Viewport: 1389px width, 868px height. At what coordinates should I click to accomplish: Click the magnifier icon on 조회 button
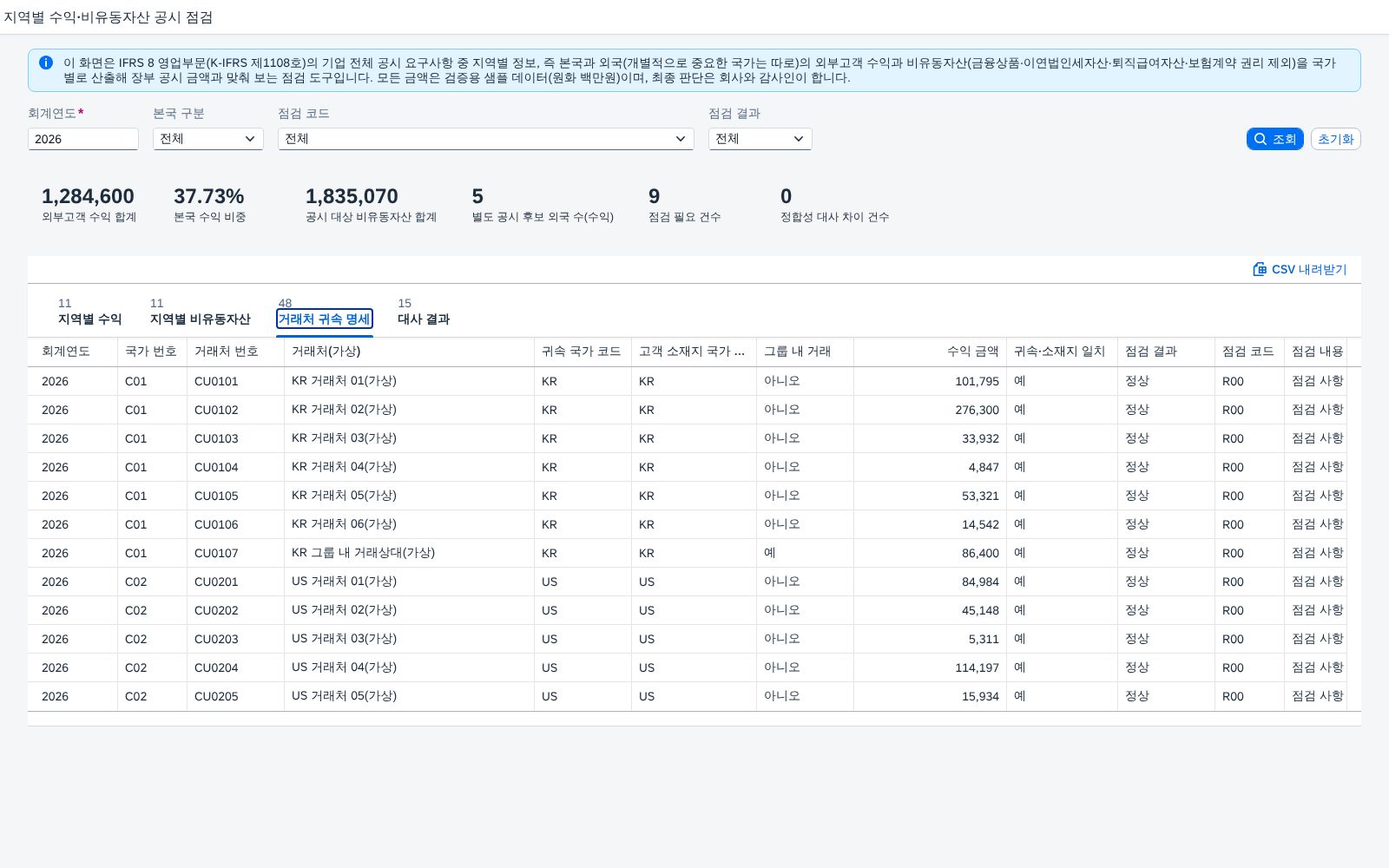[1261, 139]
